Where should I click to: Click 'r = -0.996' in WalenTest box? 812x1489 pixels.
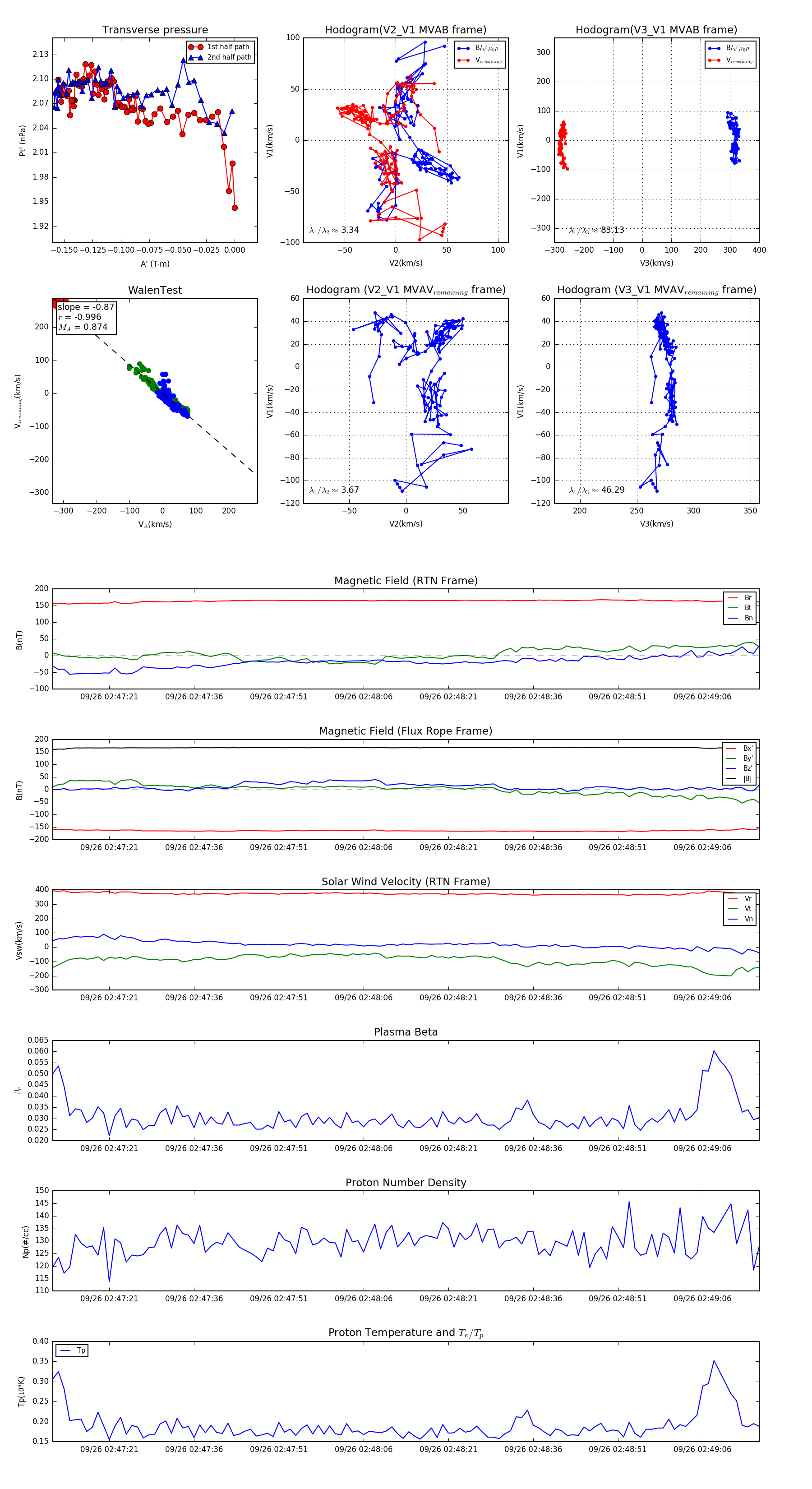click(80, 317)
